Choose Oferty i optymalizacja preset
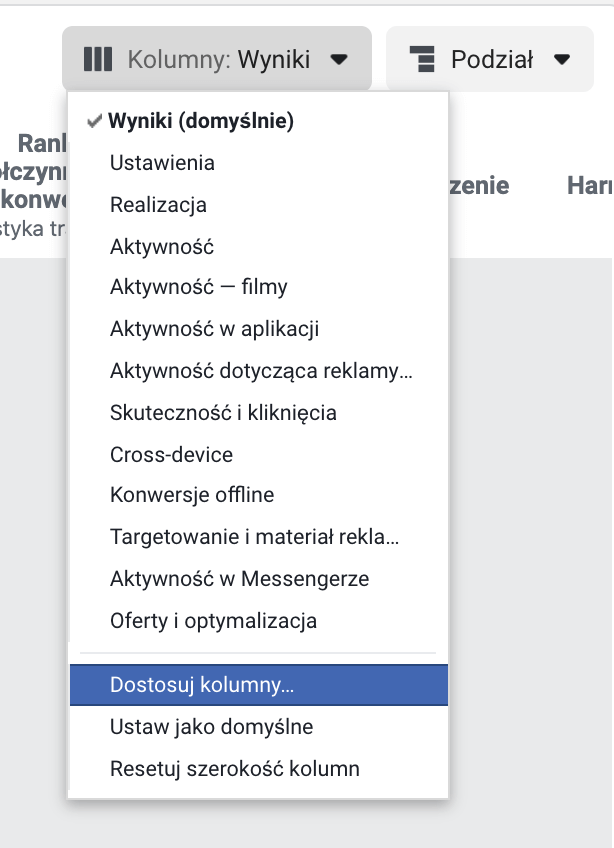The height and width of the screenshot is (848, 614). coord(213,621)
